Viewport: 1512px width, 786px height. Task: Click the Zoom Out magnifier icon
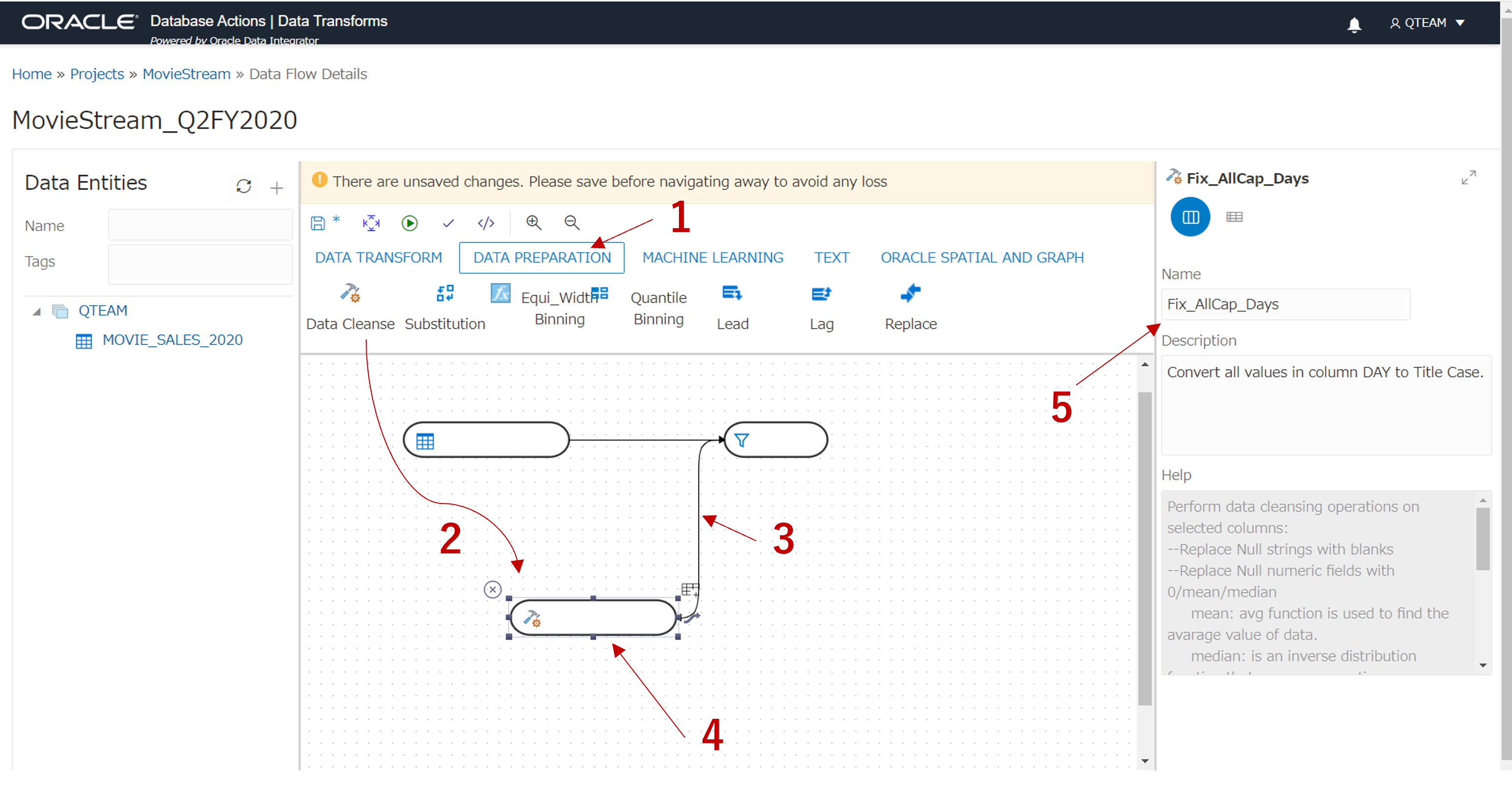[x=572, y=222]
